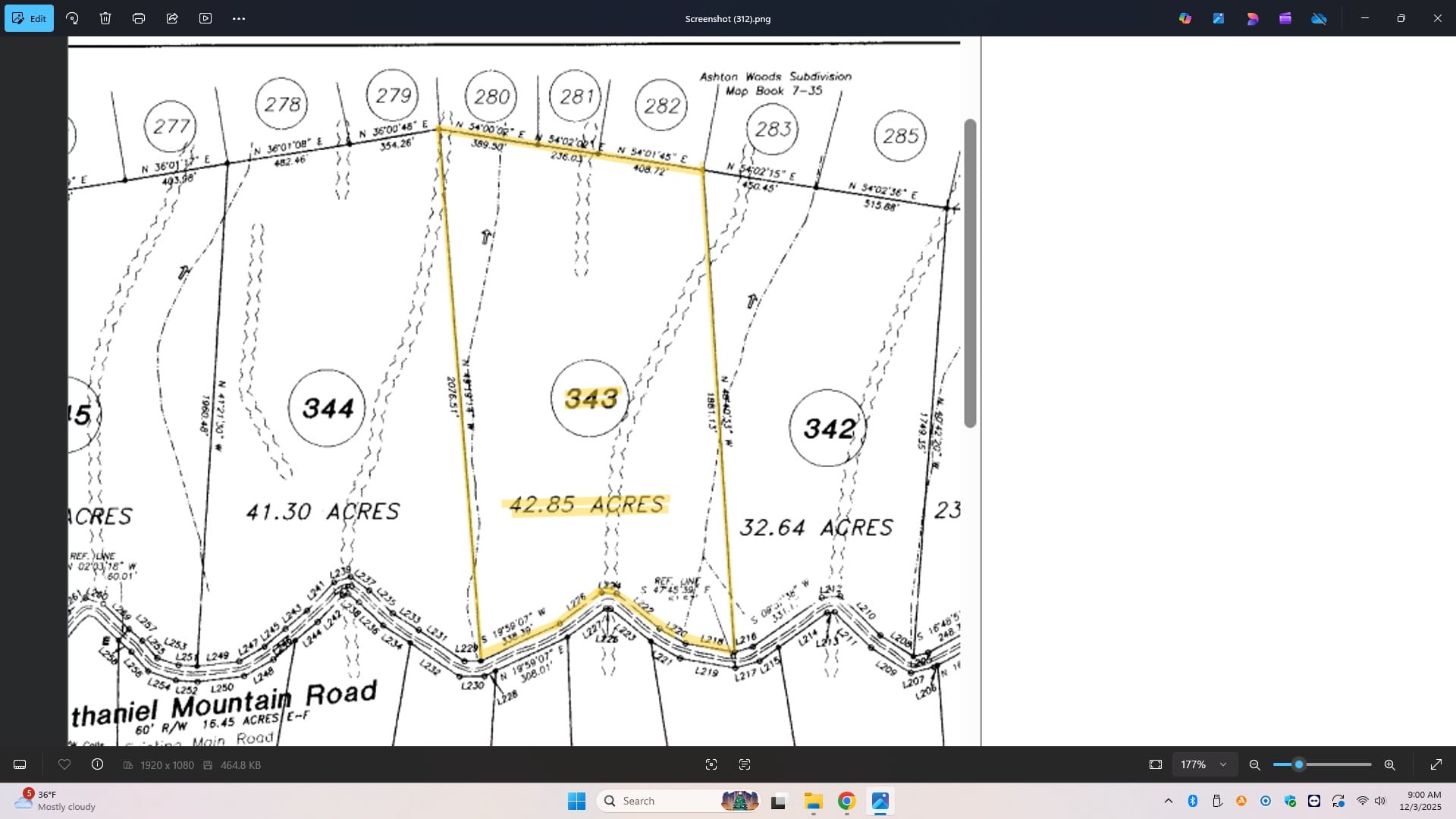Print the screenshot image

tap(139, 18)
